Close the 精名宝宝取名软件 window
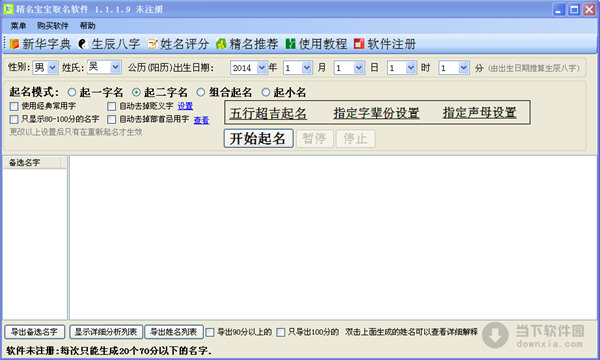Image resolution: width=600 pixels, height=360 pixels. (x=589, y=9)
